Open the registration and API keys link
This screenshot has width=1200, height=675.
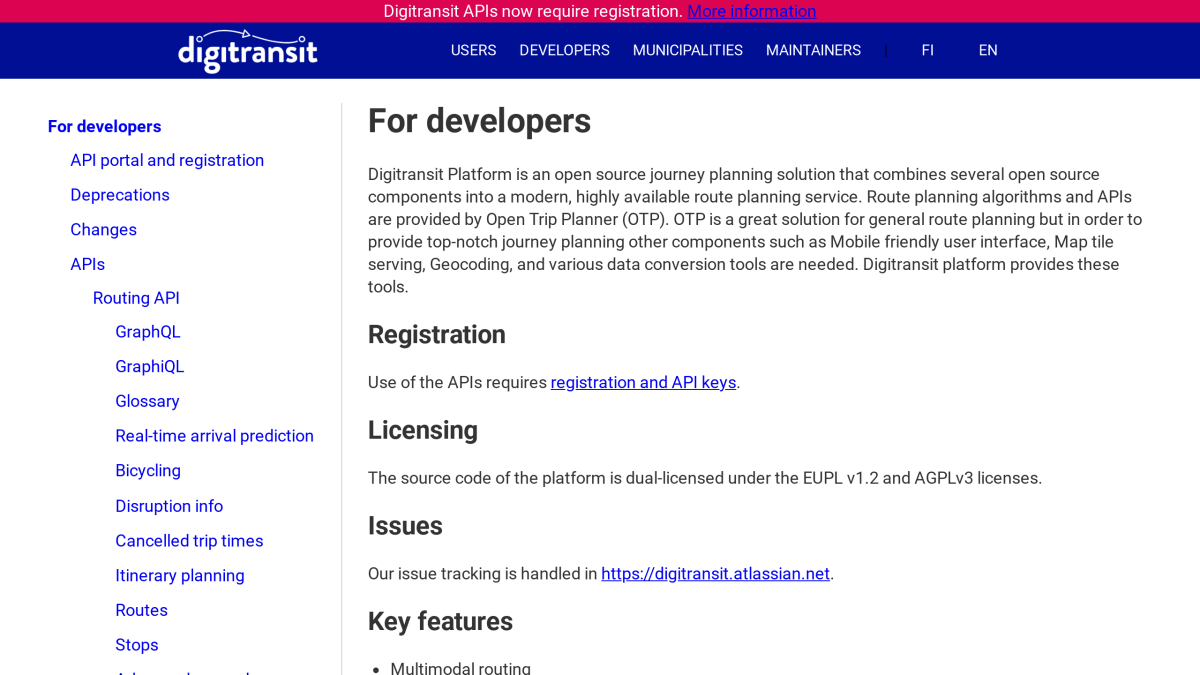pyautogui.click(x=643, y=382)
